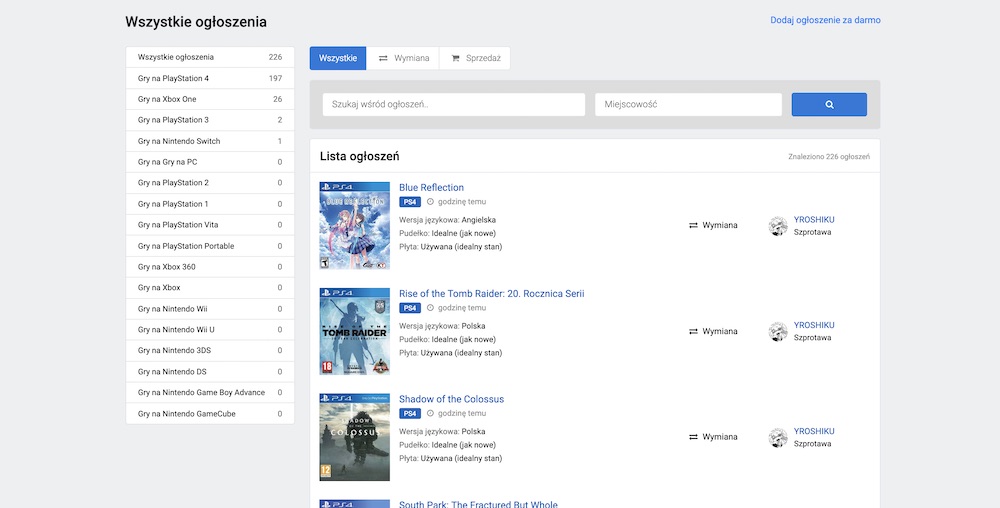The height and width of the screenshot is (508, 1000).
Task: Click PS4 badge under Blue Reflection title
Action: [410, 202]
